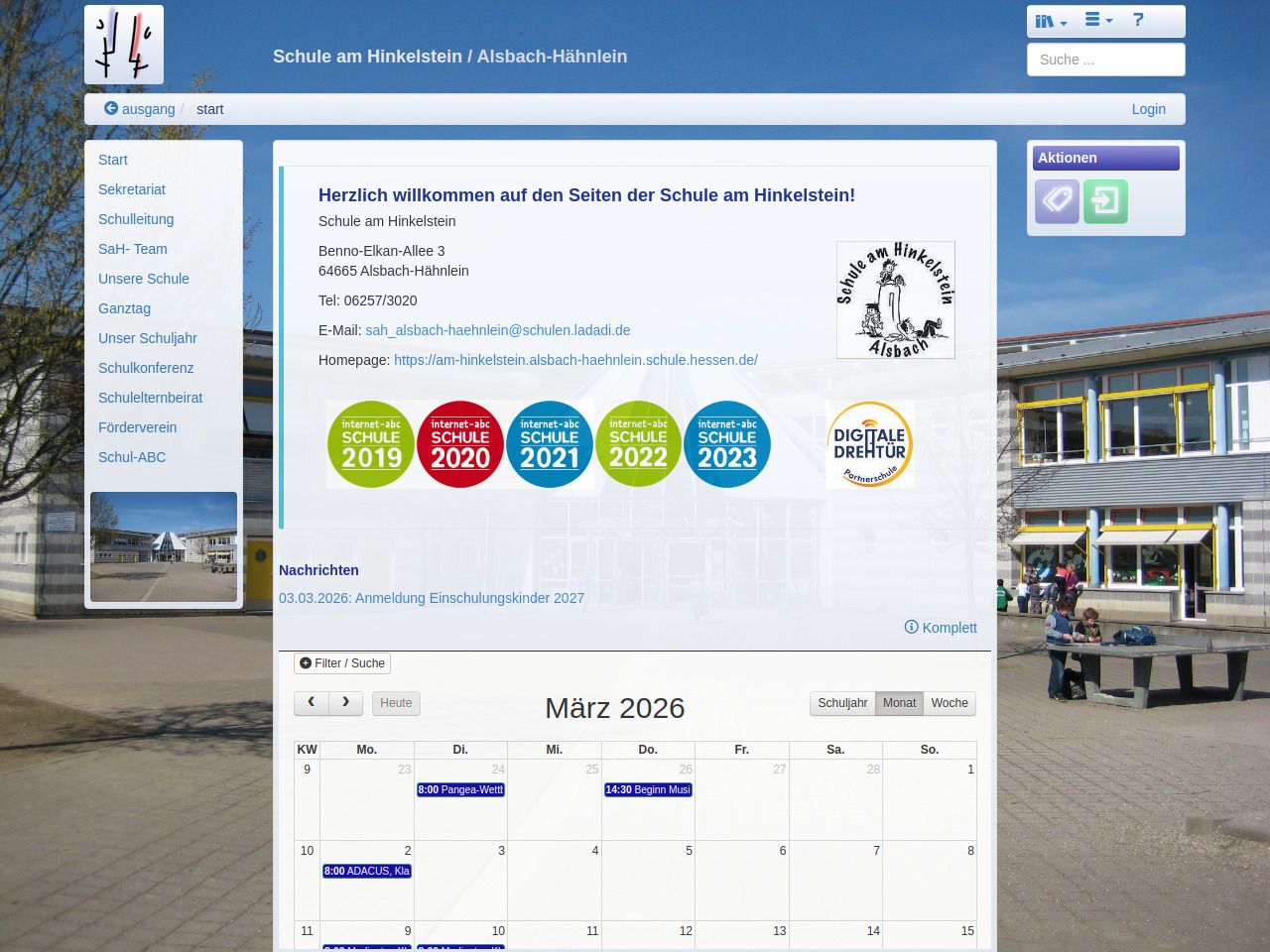Click the ausgang back arrow icon
Screen dimensions: 1270x952
[111, 109]
